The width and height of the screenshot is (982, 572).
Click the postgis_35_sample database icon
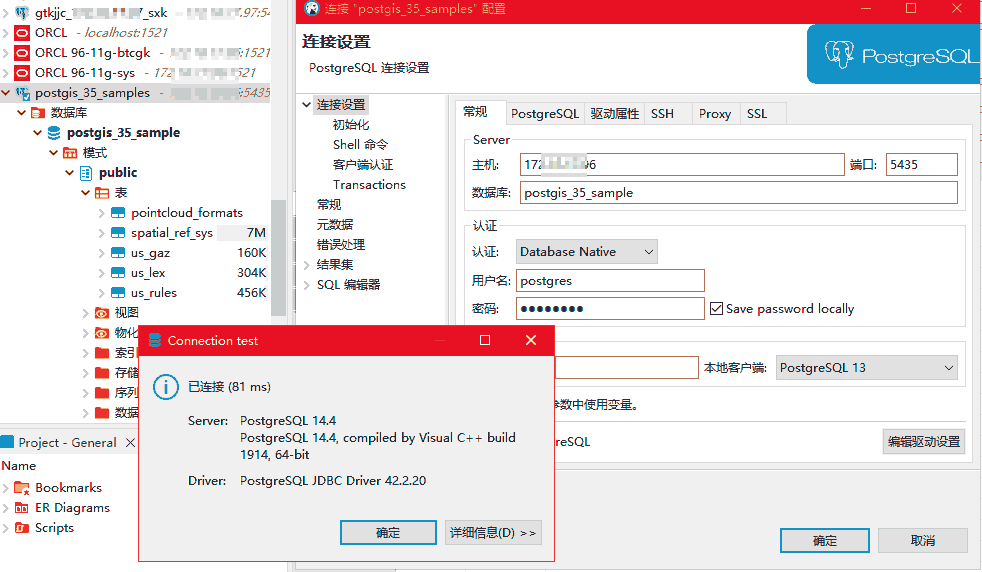coord(54,133)
